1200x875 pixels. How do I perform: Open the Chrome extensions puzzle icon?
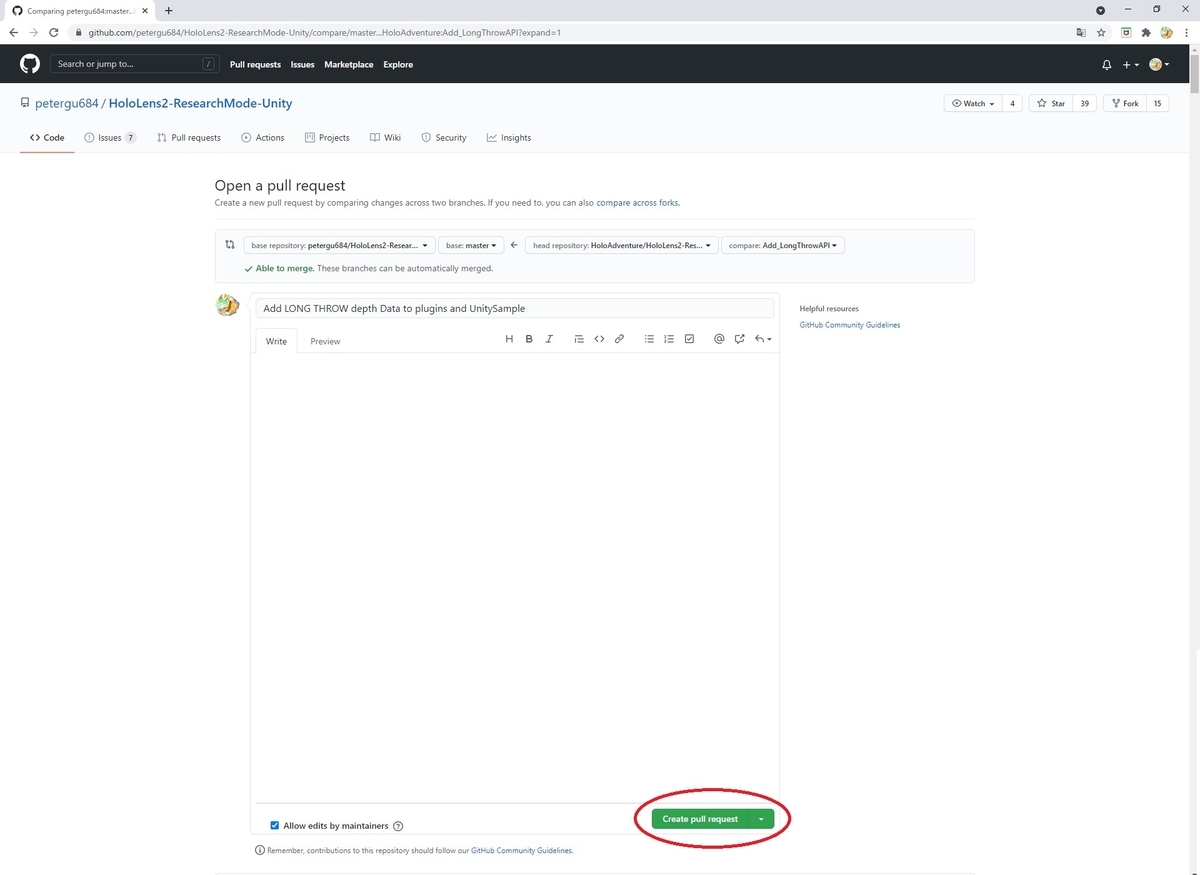1146,32
